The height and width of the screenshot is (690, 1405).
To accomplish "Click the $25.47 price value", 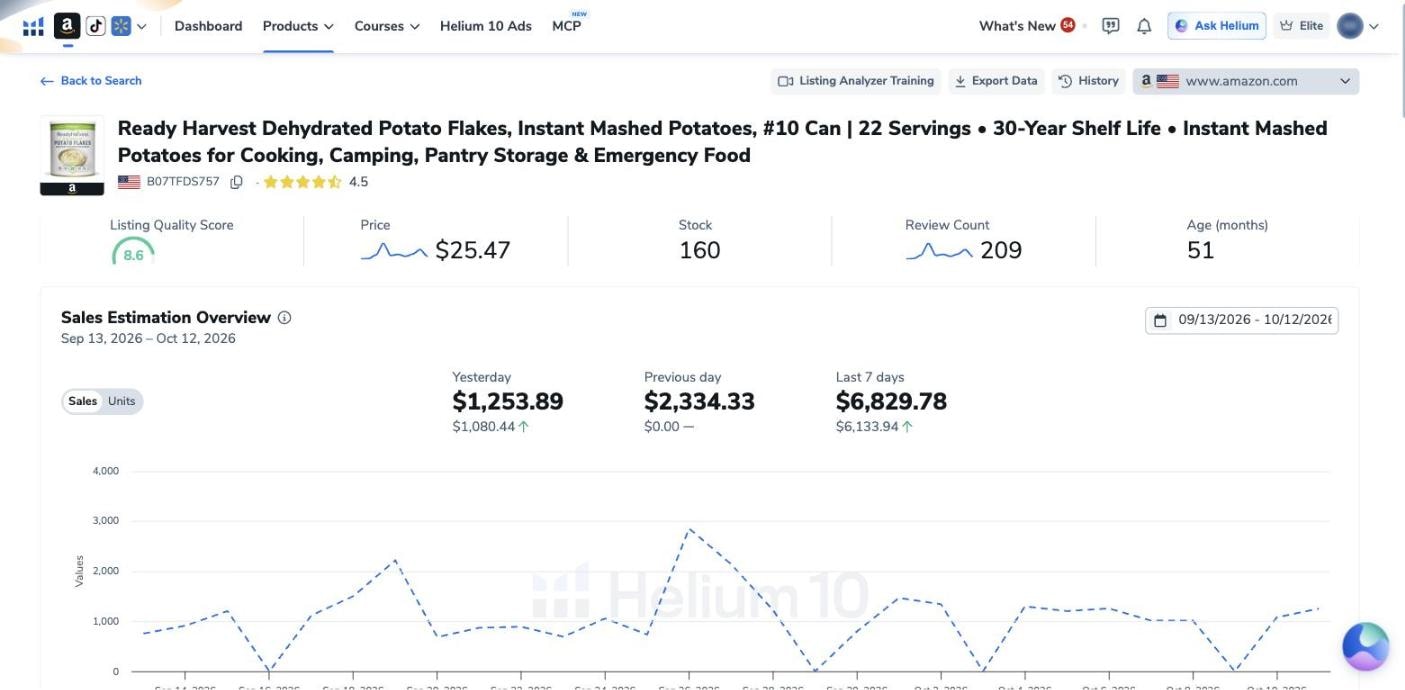I will point(473,250).
